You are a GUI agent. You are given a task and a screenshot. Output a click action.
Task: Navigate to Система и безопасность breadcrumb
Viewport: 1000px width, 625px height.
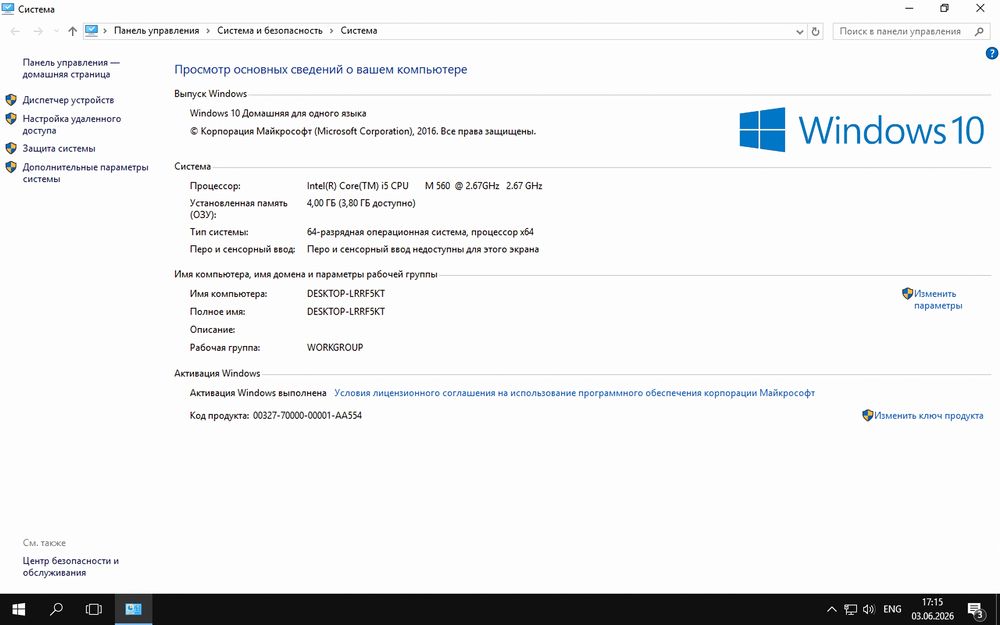pyautogui.click(x=270, y=31)
